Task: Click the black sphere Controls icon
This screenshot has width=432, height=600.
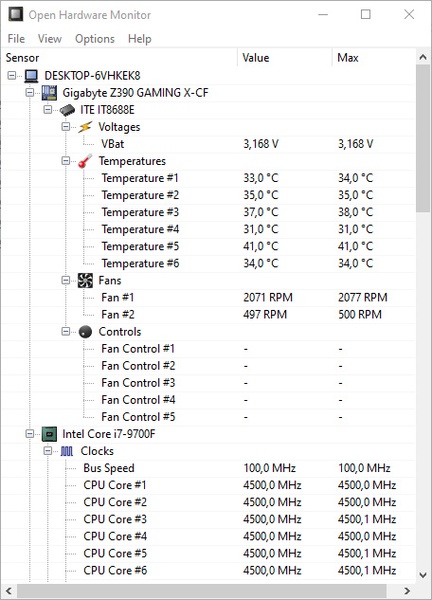Action: (85, 332)
